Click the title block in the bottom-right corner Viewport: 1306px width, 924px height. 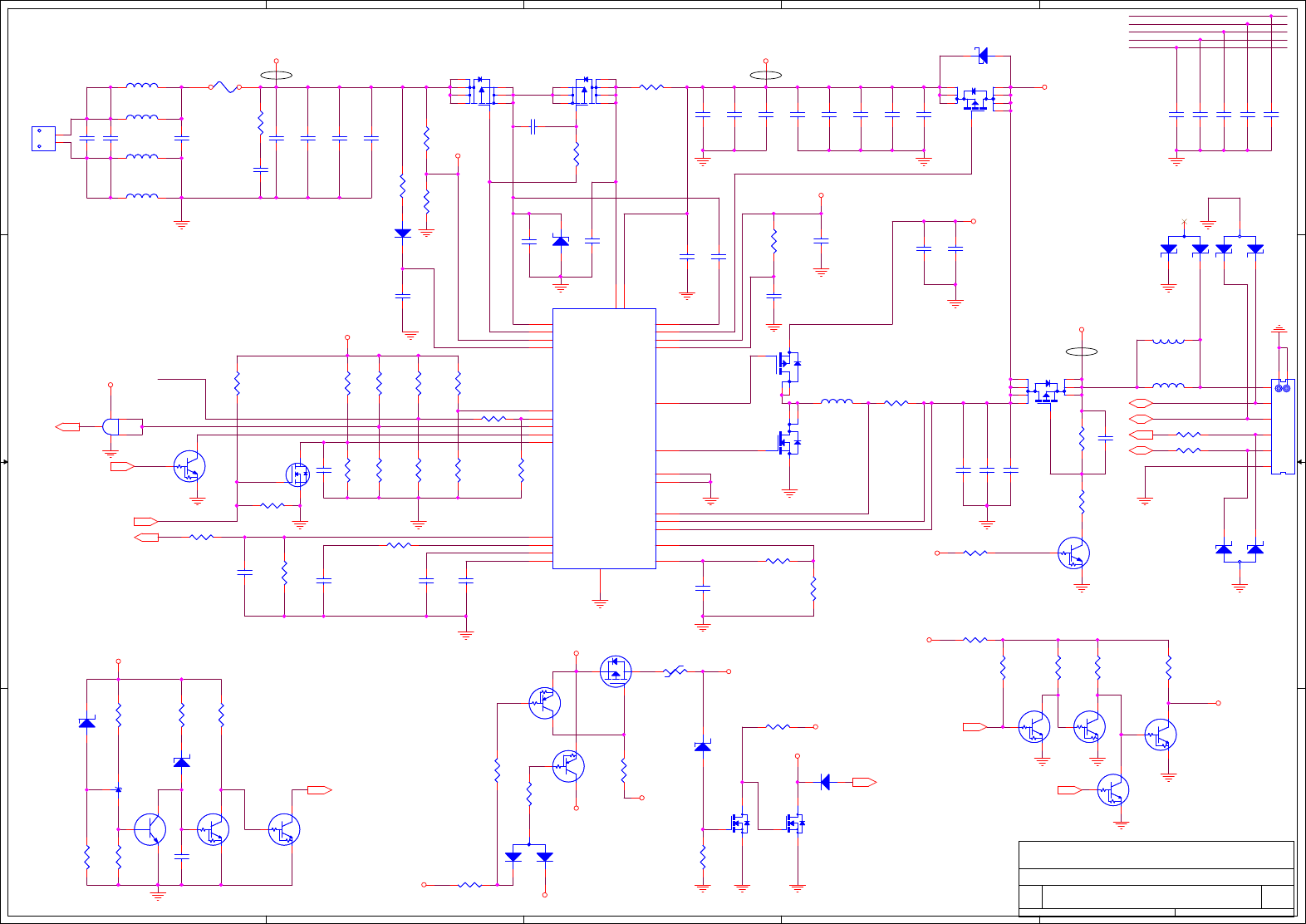tap(1156, 878)
